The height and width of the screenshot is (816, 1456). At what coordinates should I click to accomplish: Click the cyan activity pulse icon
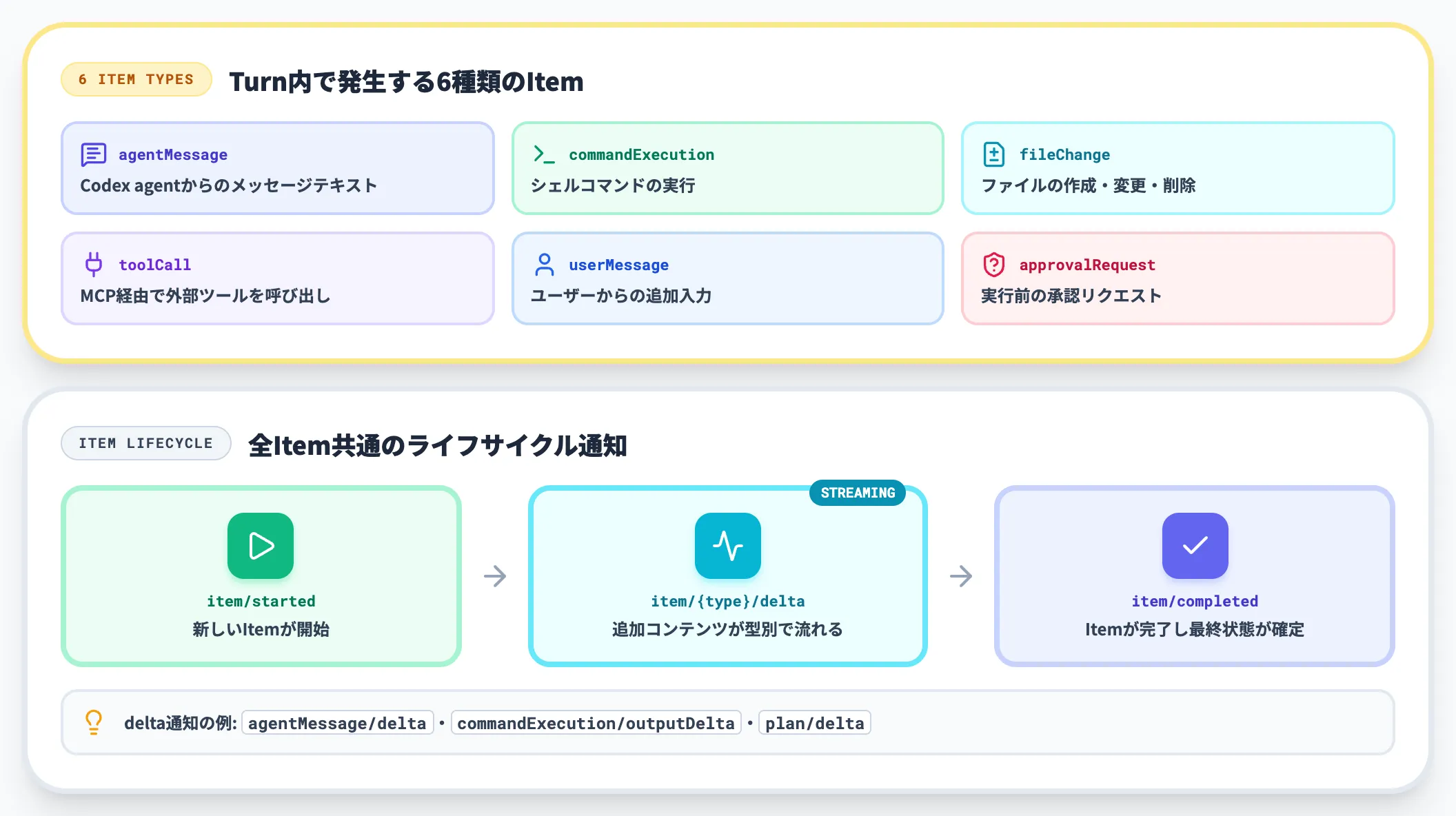(728, 546)
